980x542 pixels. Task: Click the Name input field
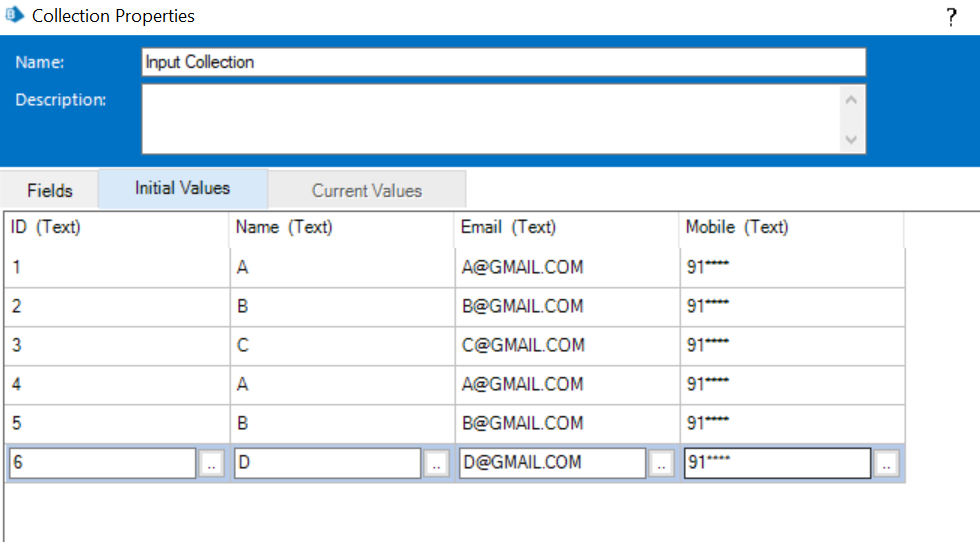[x=503, y=62]
